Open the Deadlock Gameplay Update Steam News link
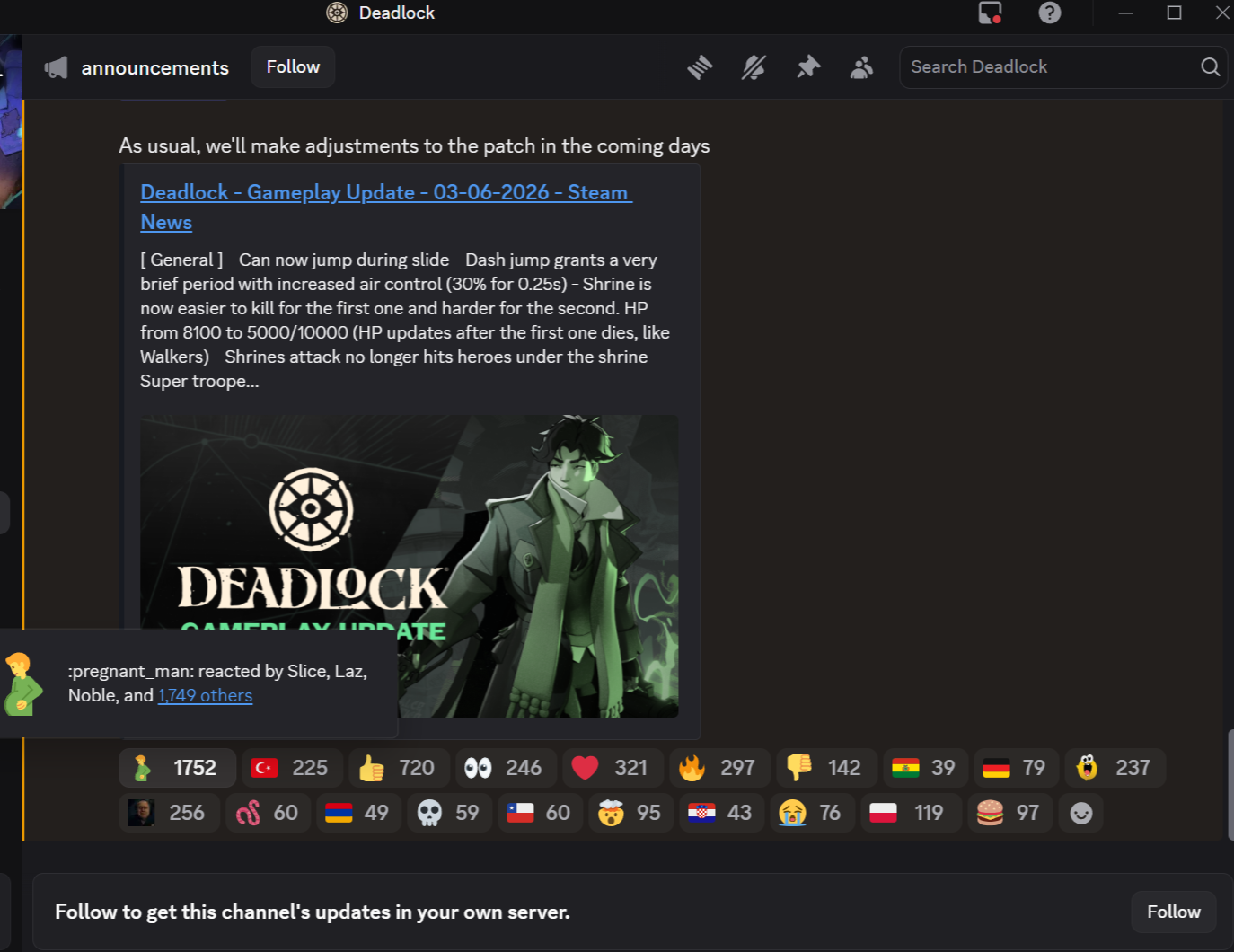This screenshot has width=1234, height=952. (x=386, y=207)
